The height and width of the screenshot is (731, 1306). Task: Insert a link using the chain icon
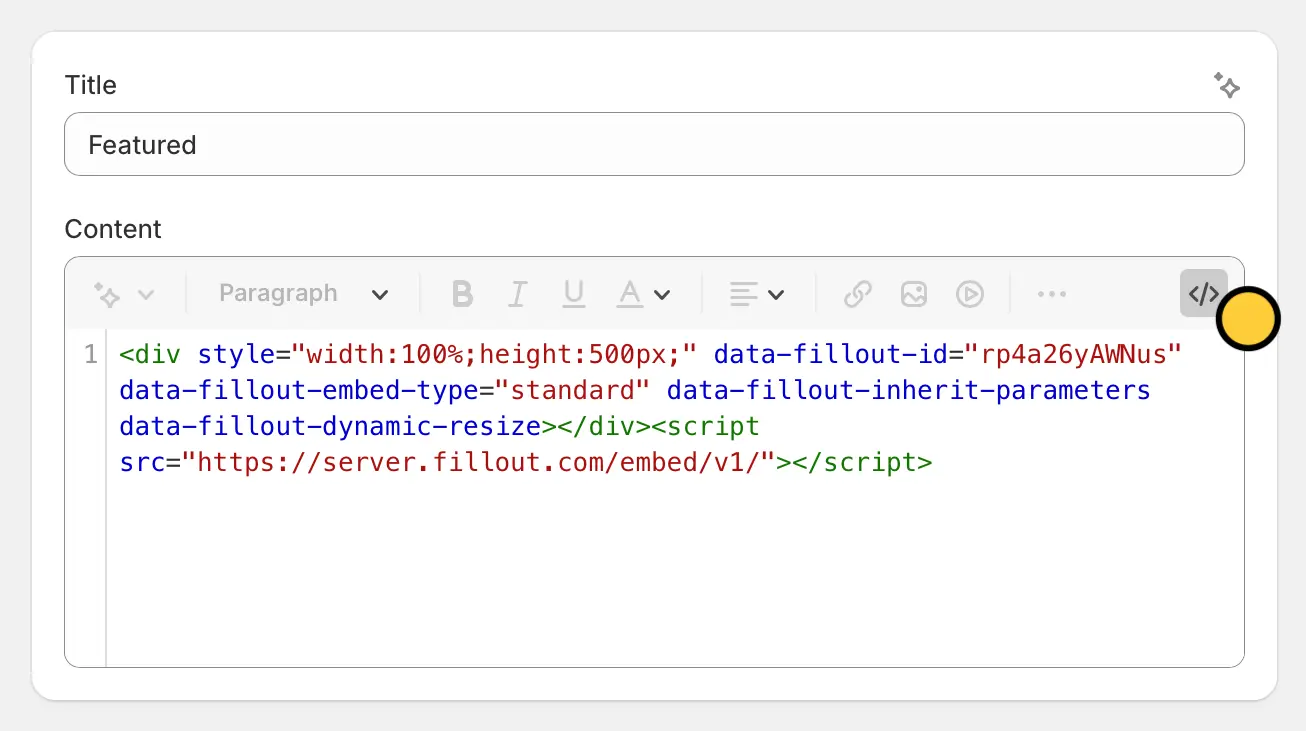857,294
